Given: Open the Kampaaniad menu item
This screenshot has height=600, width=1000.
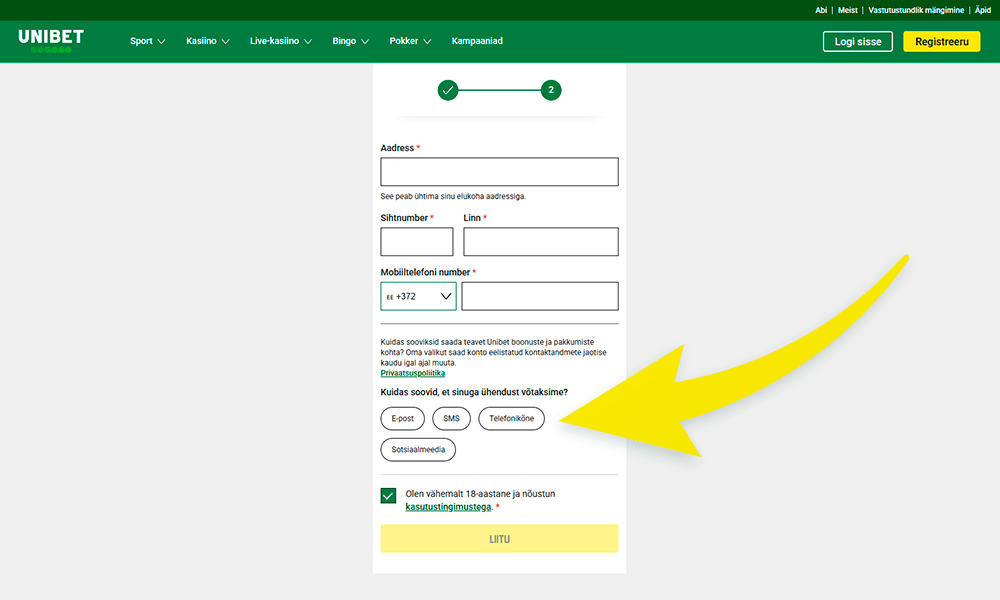Looking at the screenshot, I should [x=477, y=41].
